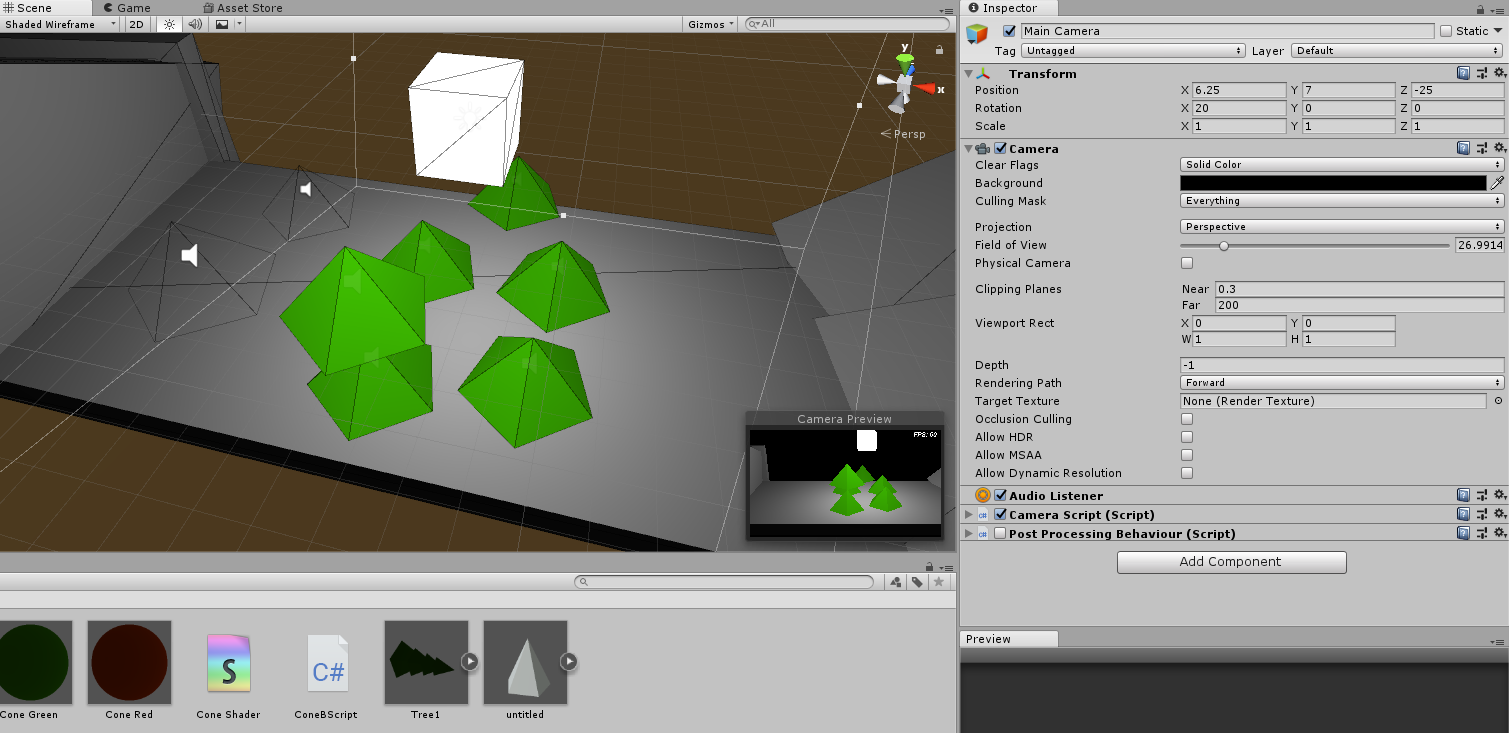Toggle the Static checkbox
1509x733 pixels.
1446,31
